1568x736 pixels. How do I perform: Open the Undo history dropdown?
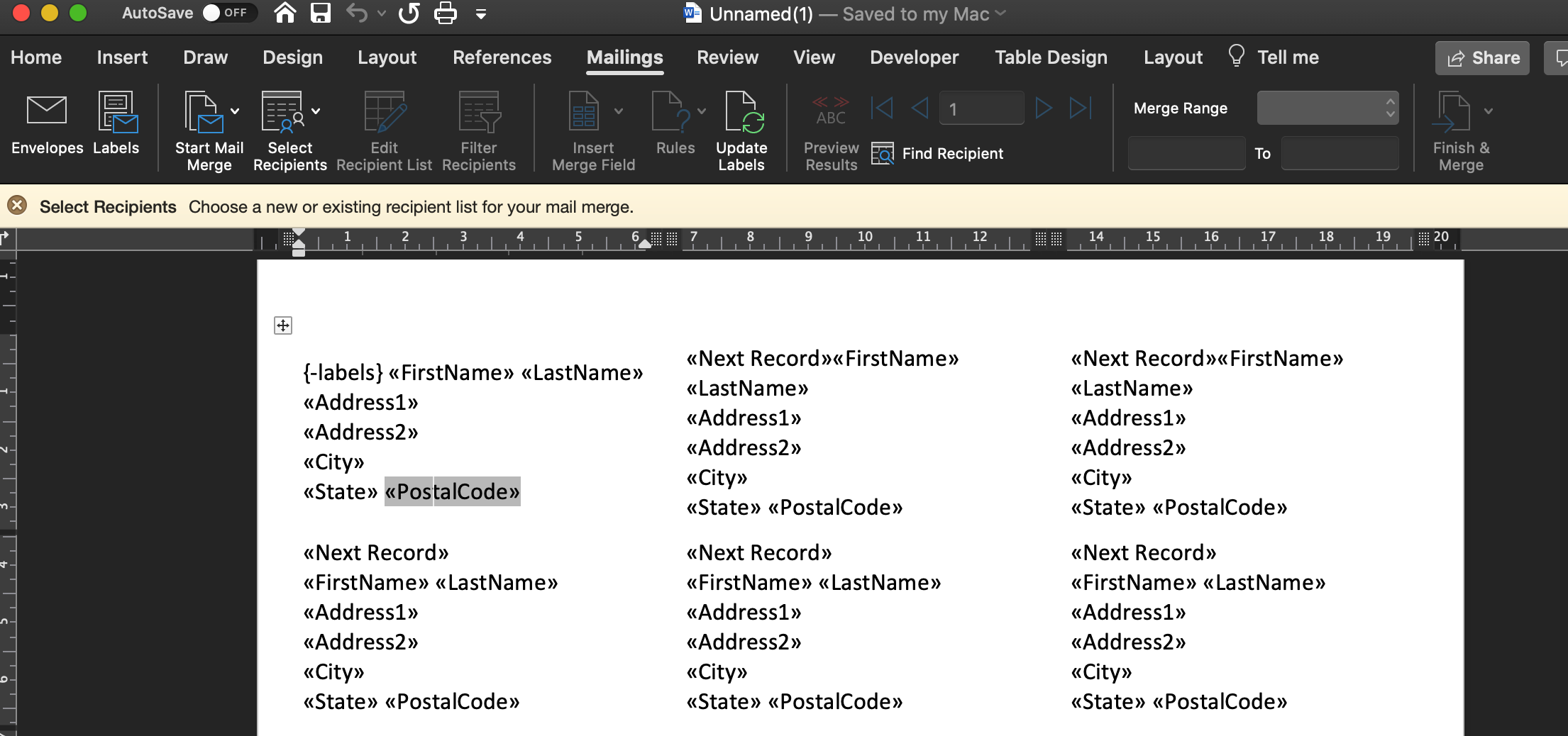point(382,13)
